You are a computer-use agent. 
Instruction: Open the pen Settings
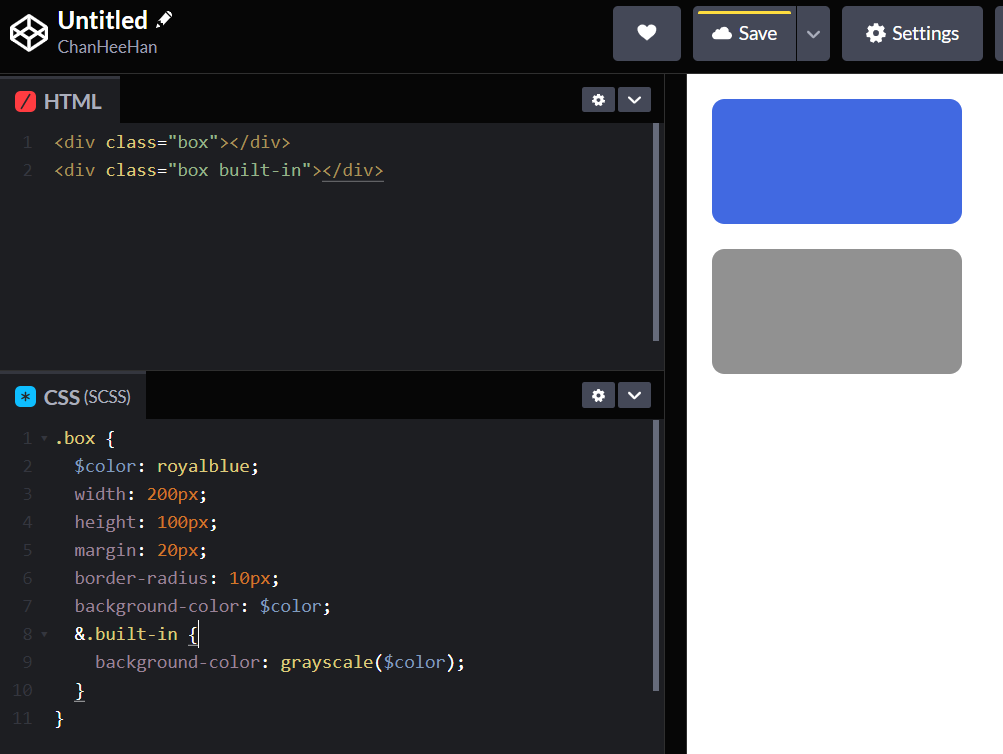912,33
